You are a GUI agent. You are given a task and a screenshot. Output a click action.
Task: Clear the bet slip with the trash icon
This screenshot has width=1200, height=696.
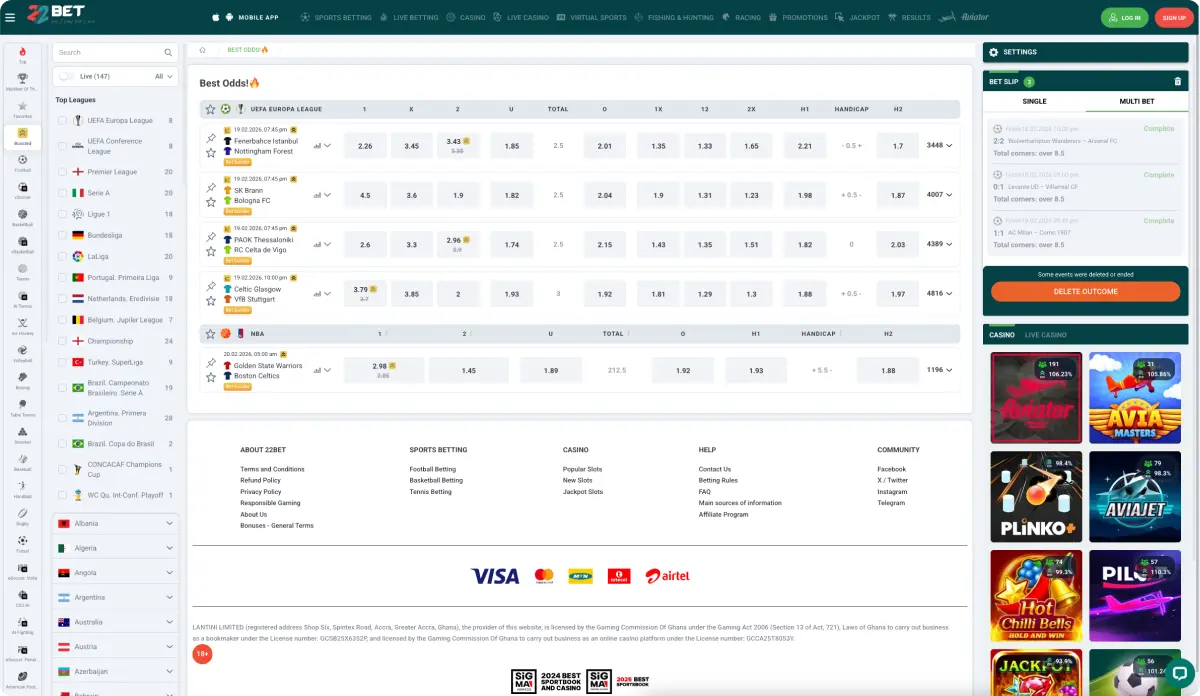(1177, 81)
